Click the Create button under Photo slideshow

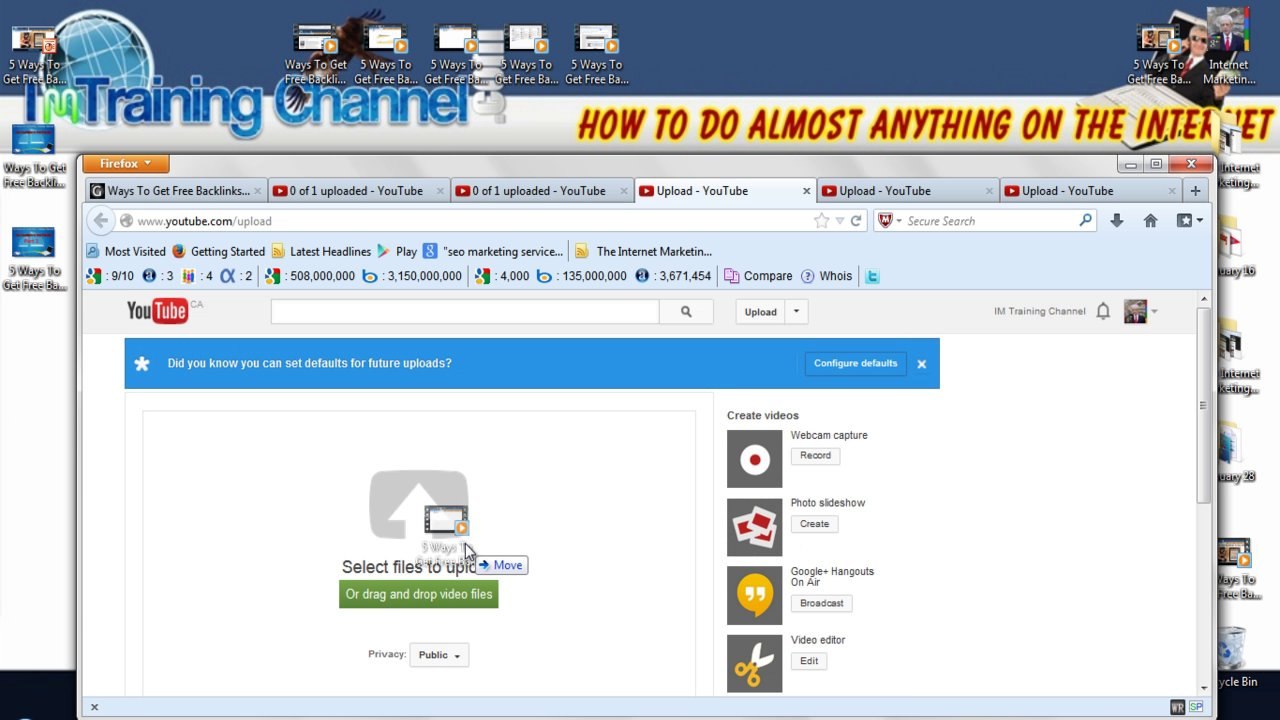(814, 523)
